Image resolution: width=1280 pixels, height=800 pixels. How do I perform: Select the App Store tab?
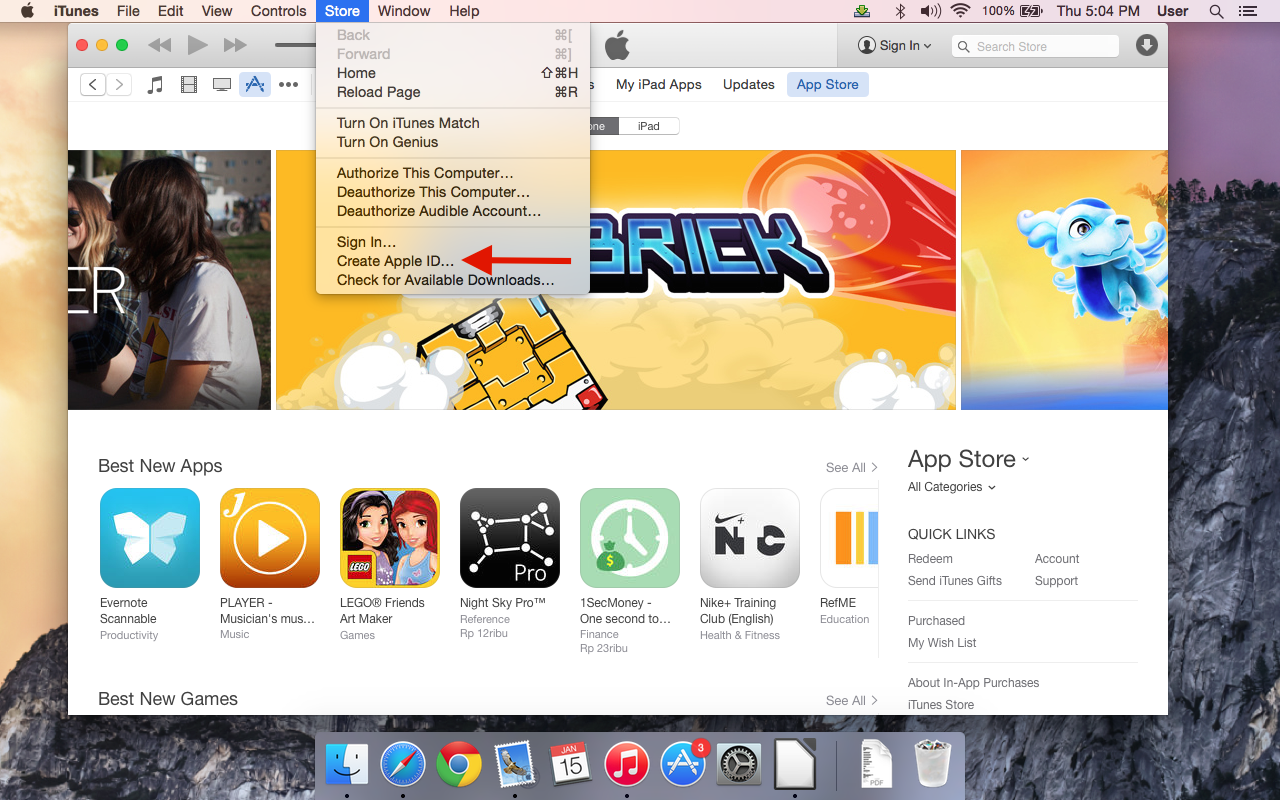827,85
